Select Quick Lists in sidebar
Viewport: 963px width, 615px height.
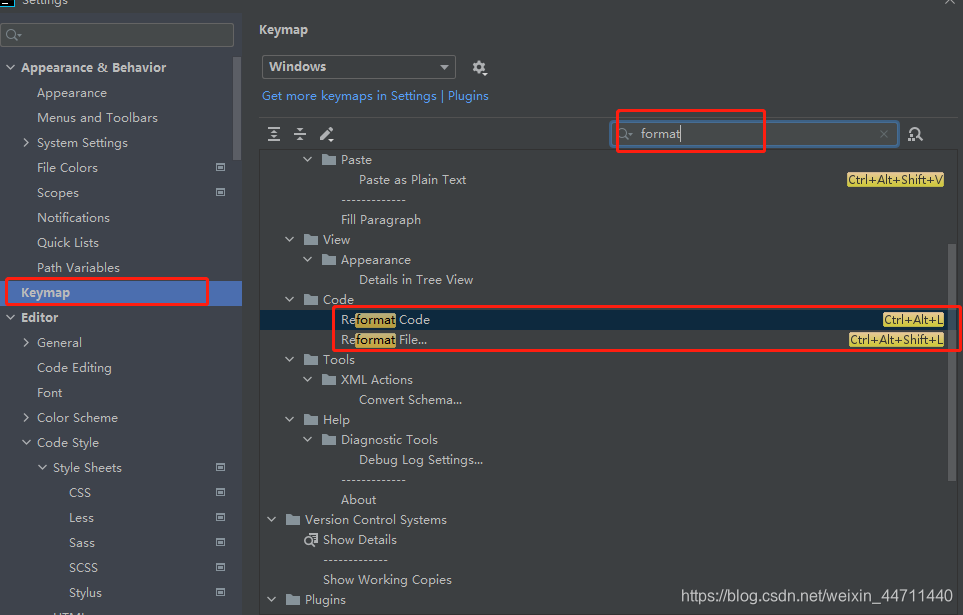click(68, 243)
